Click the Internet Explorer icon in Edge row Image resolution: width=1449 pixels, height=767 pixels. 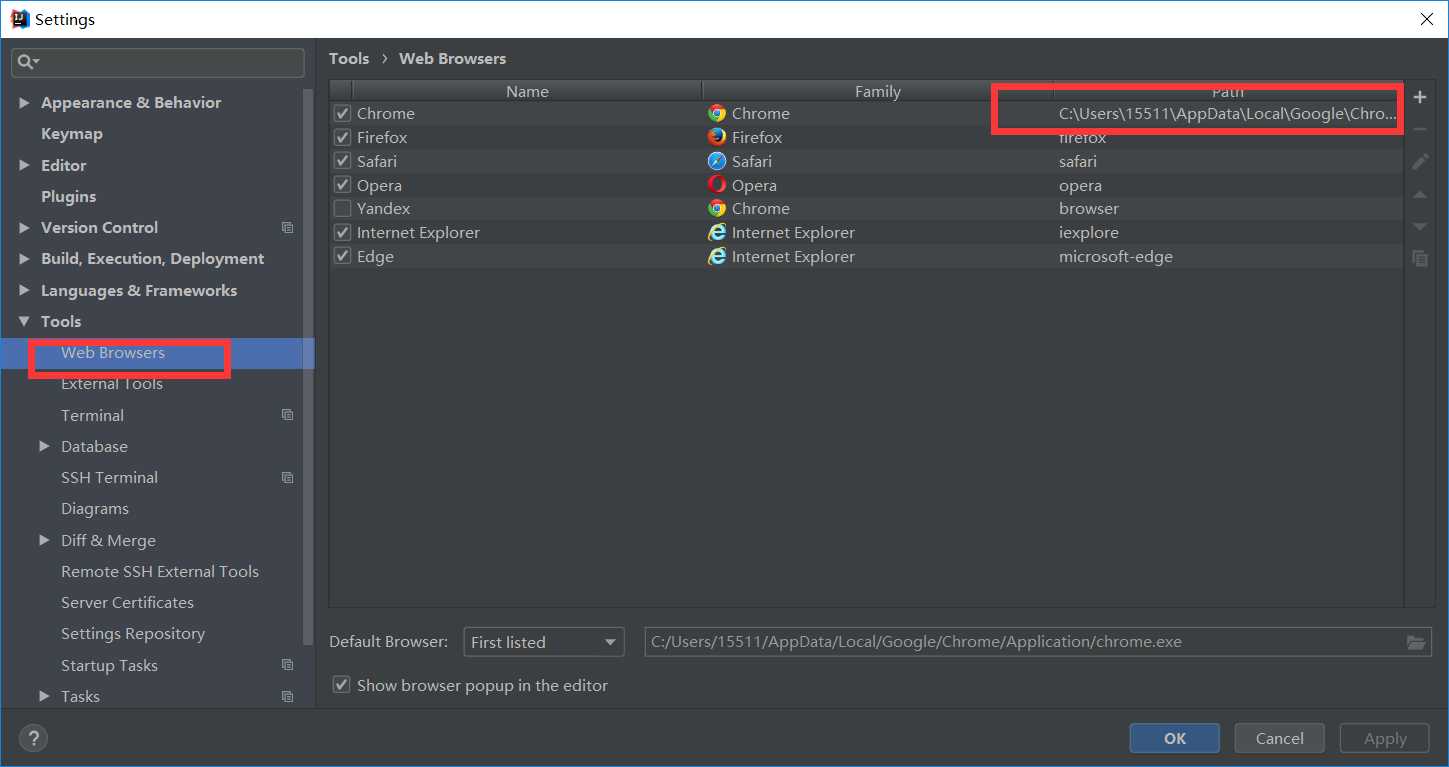pos(716,256)
